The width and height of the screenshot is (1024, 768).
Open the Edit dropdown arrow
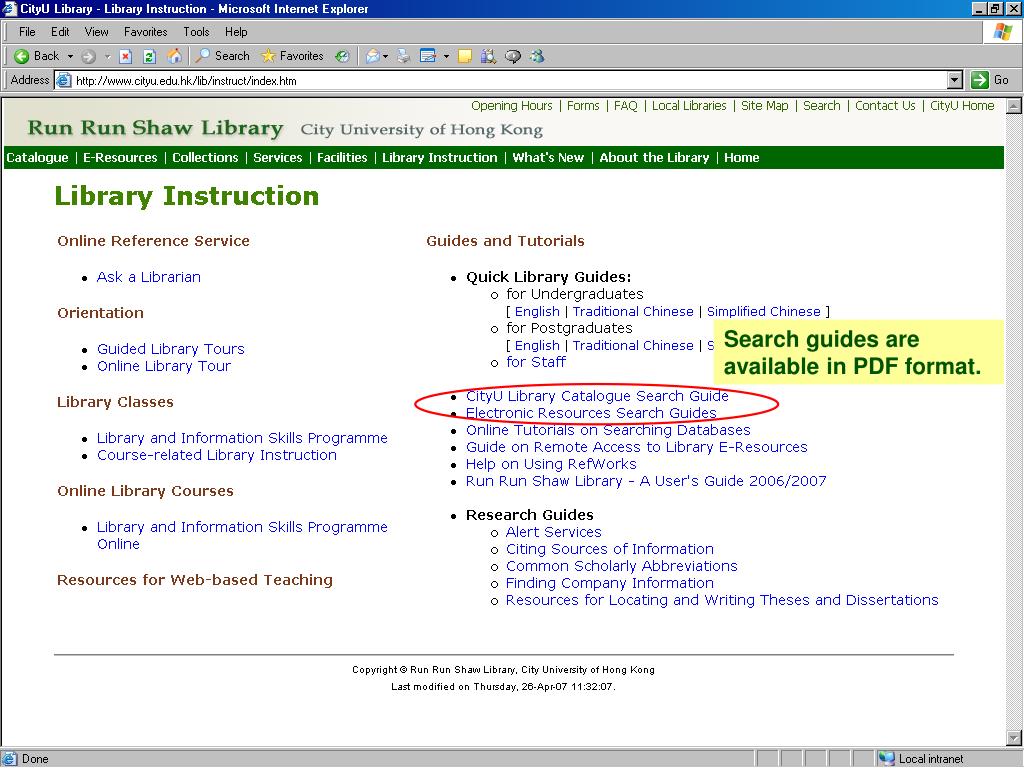tap(446, 57)
